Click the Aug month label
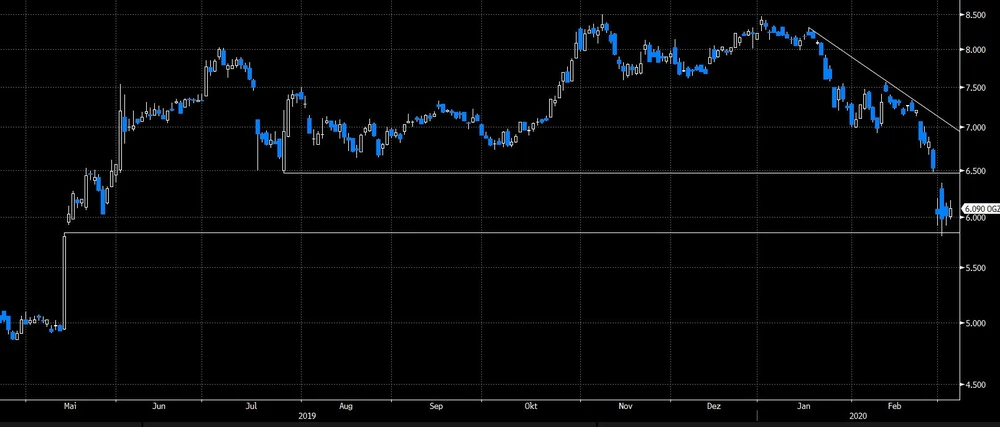This screenshot has height=427, width=1000. point(346,407)
